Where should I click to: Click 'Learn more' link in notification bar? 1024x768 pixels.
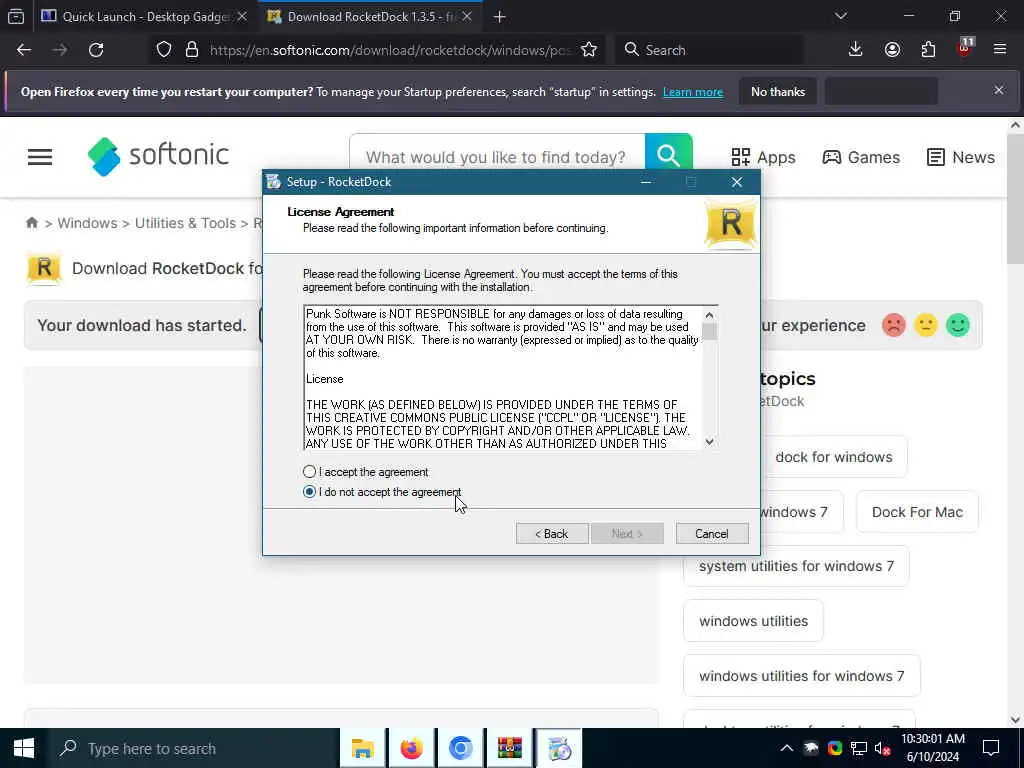pyautogui.click(x=693, y=92)
